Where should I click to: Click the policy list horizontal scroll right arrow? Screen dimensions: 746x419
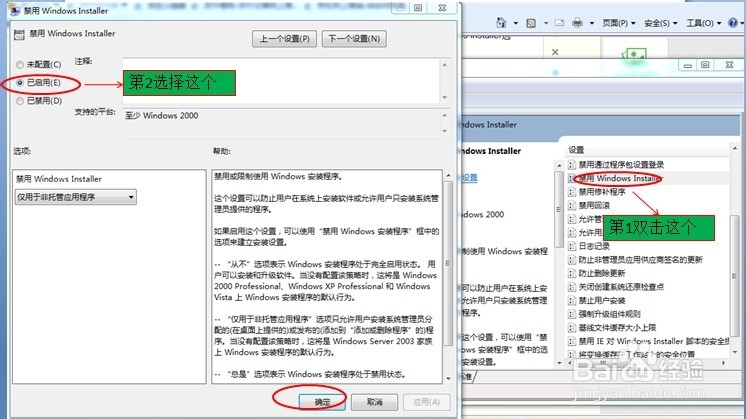pos(723,363)
